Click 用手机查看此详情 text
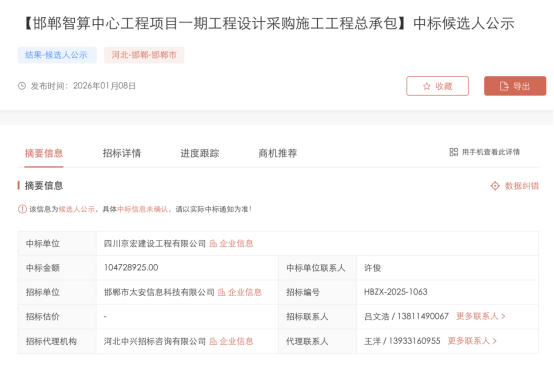 [491, 152]
